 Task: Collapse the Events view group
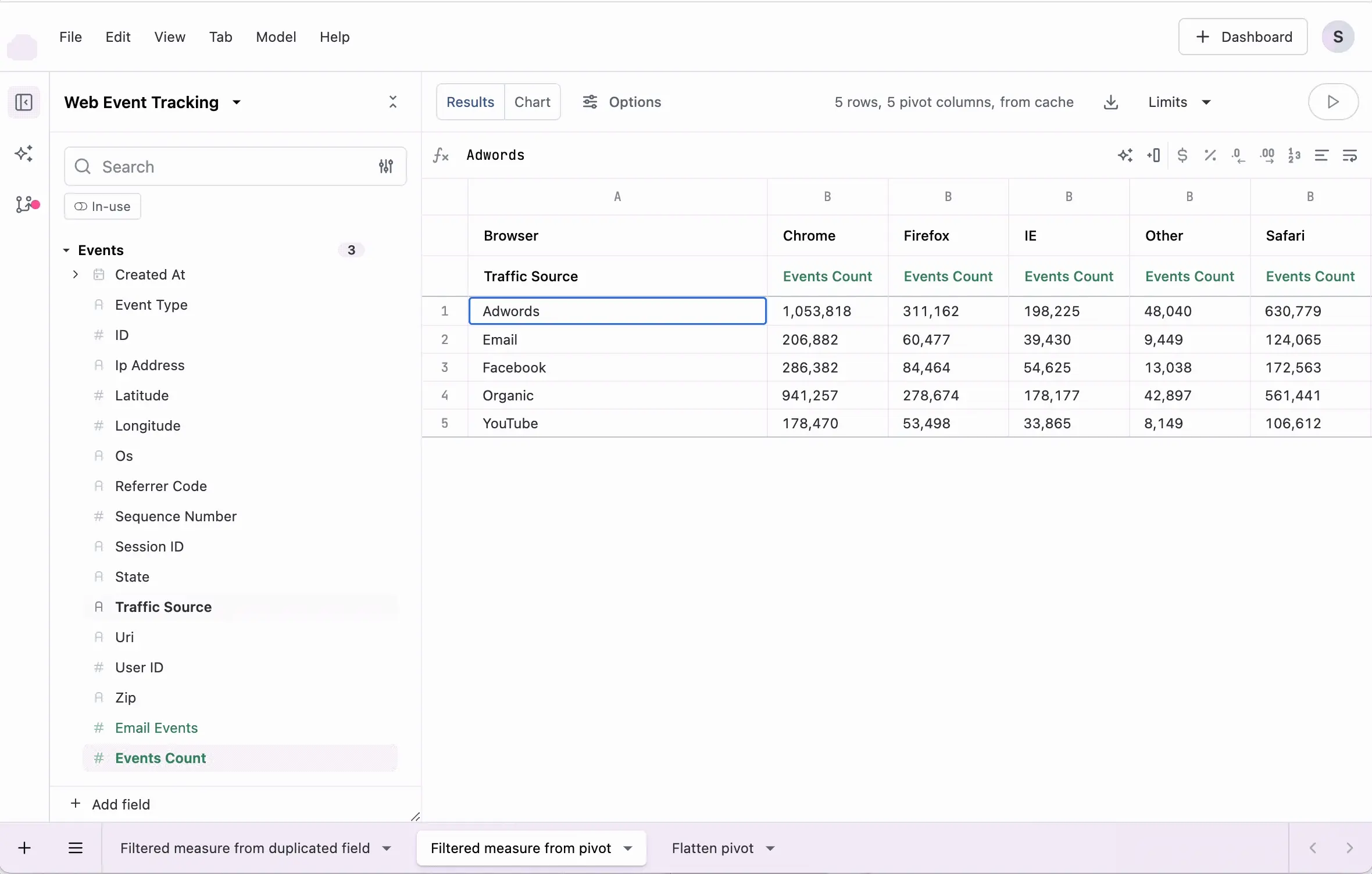tap(66, 250)
